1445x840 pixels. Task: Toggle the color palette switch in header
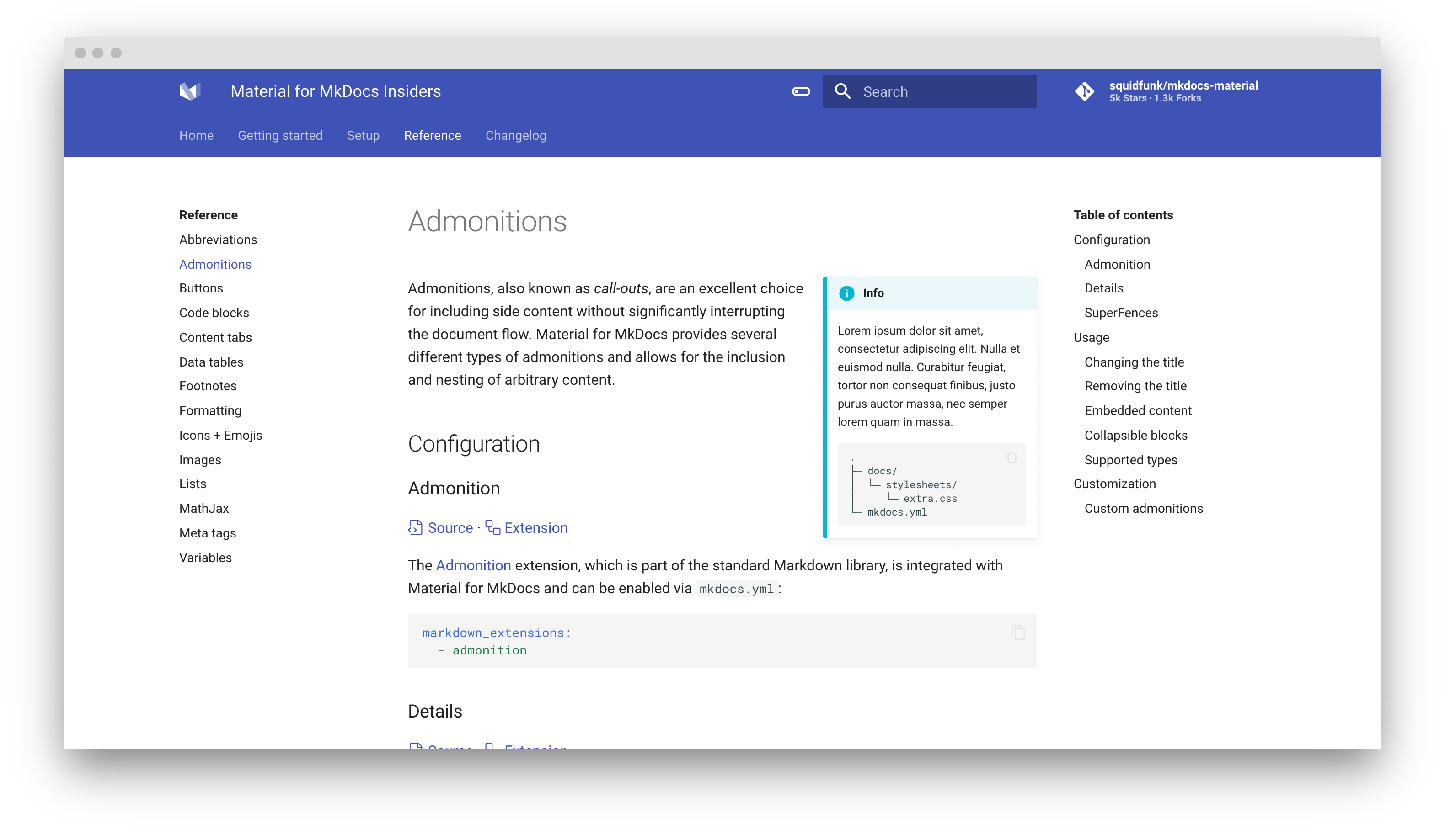tap(801, 91)
